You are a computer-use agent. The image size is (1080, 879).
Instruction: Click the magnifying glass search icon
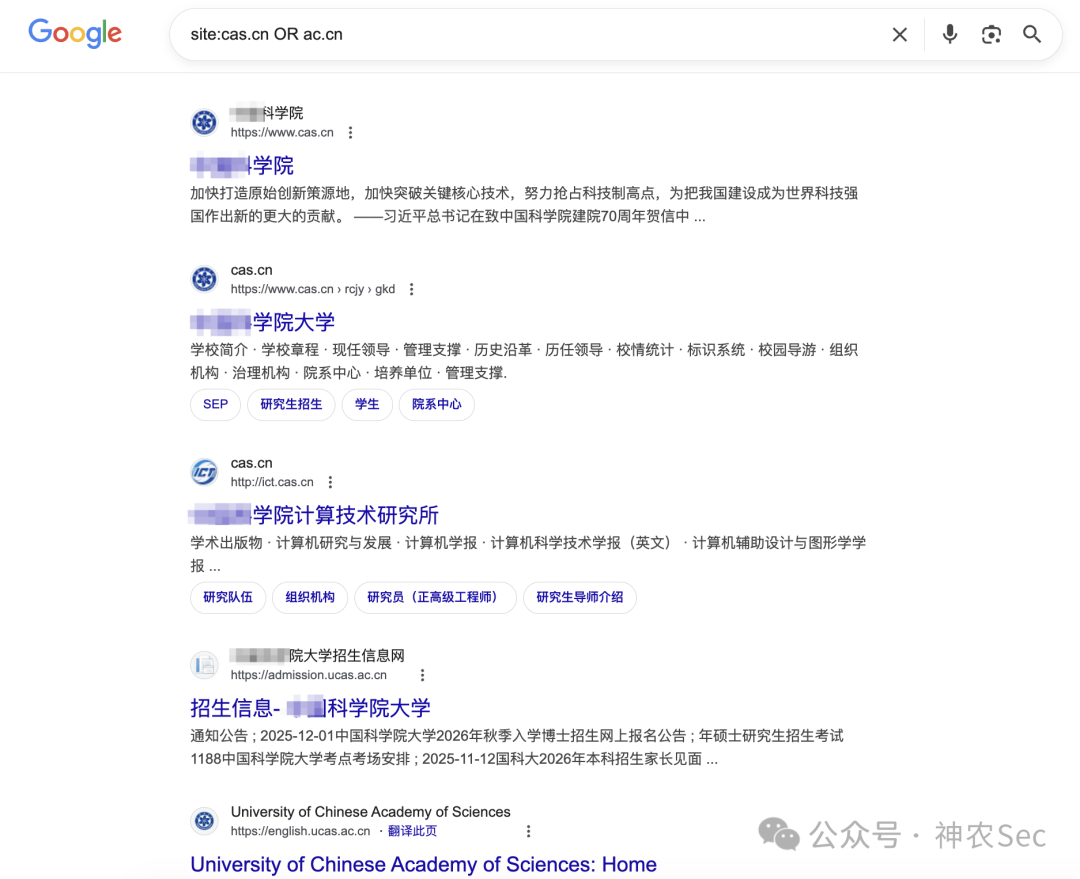(1032, 34)
